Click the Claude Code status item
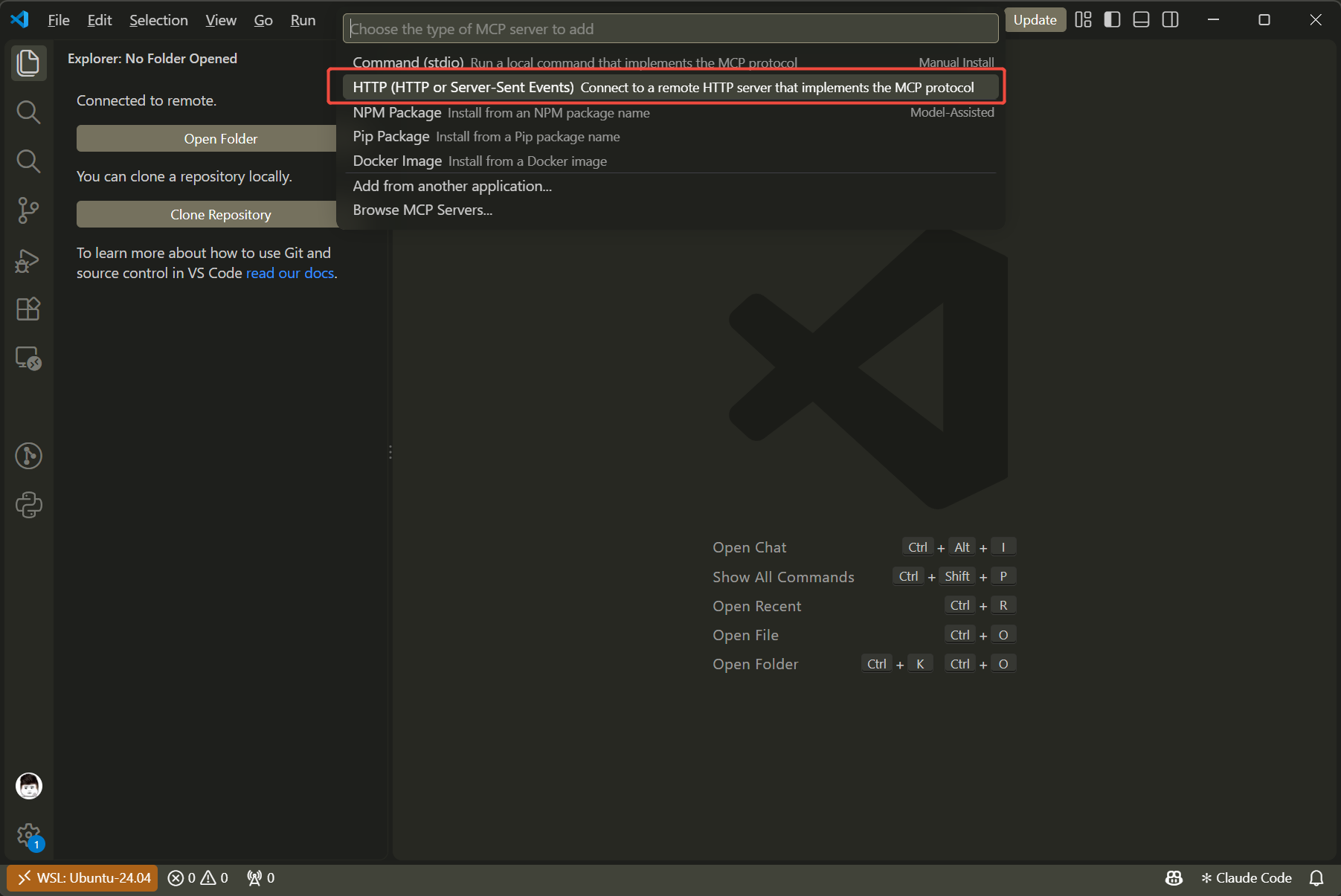The height and width of the screenshot is (896, 1341). pyautogui.click(x=1247, y=878)
